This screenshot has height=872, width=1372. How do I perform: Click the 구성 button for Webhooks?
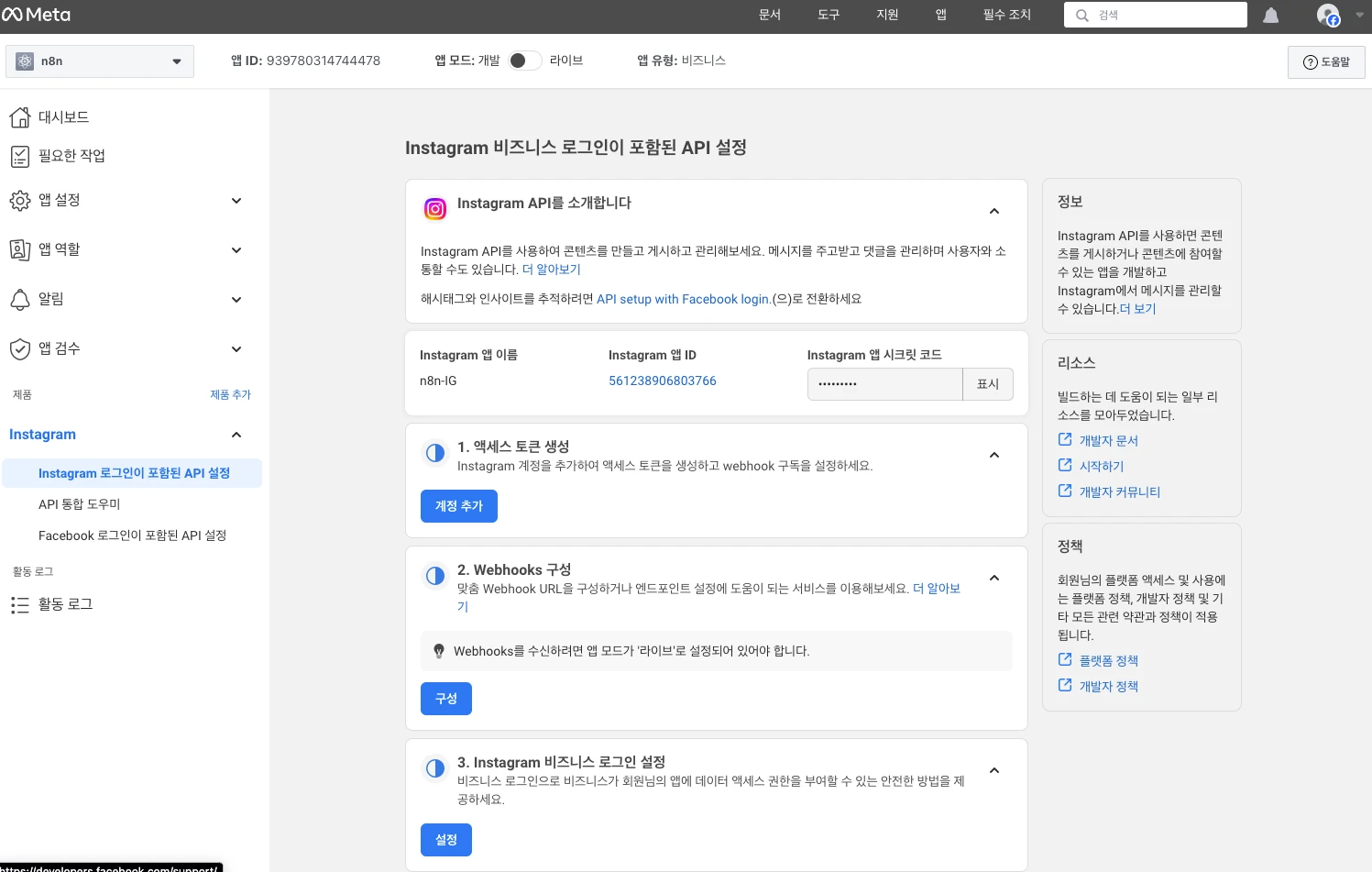pyautogui.click(x=446, y=699)
